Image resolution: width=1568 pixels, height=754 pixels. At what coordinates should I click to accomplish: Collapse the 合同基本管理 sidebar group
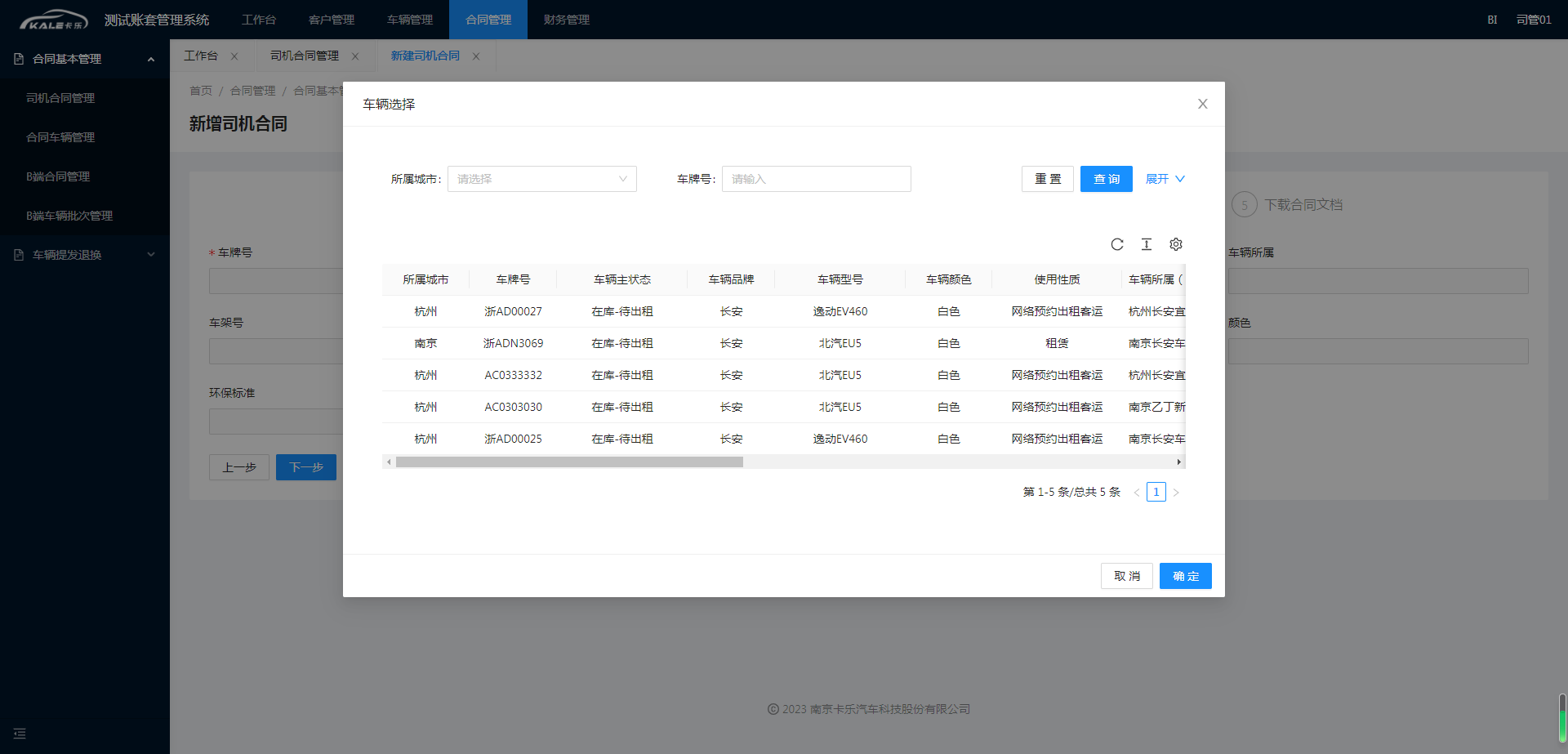(151, 59)
